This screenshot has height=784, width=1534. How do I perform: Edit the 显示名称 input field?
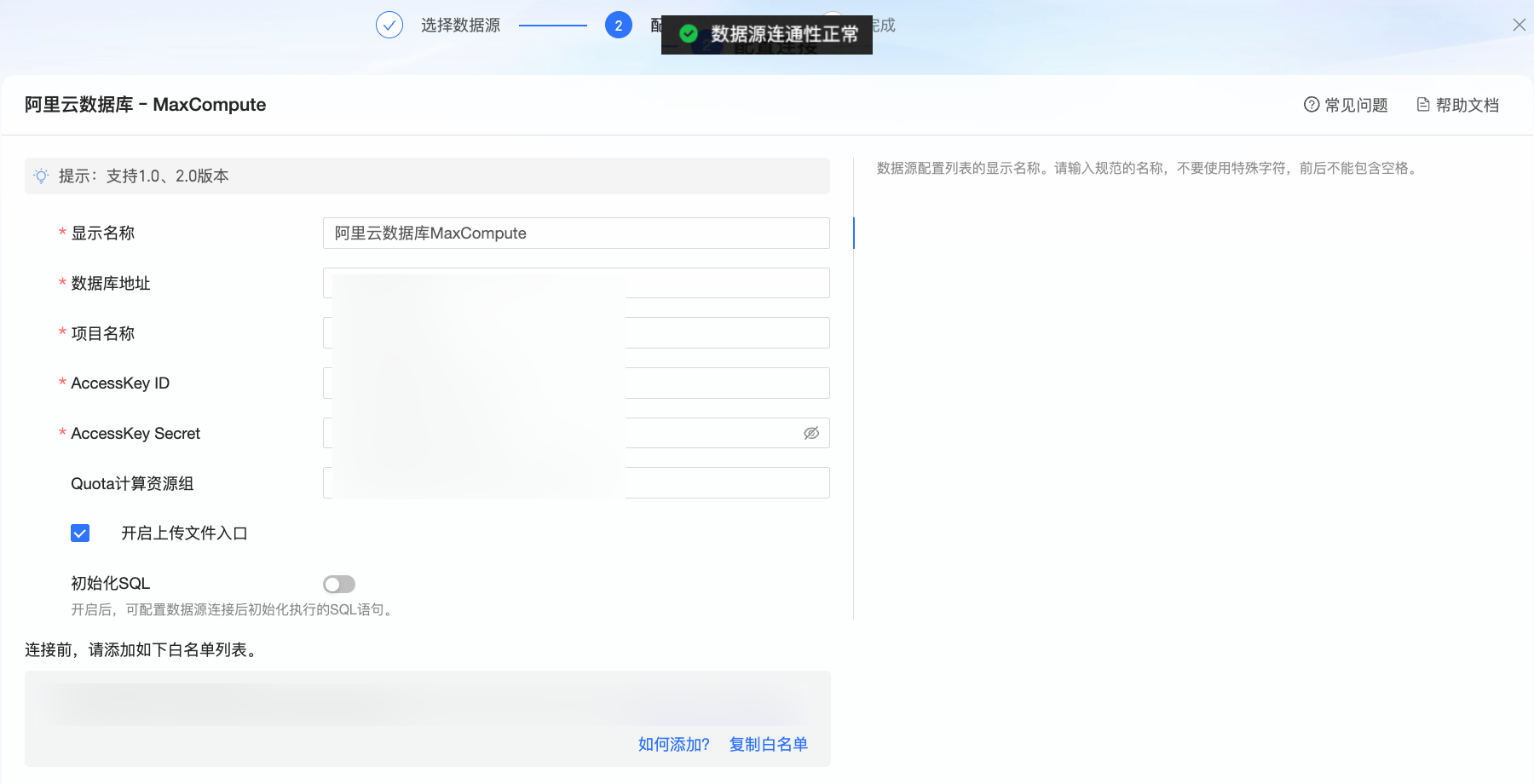pyautogui.click(x=576, y=233)
